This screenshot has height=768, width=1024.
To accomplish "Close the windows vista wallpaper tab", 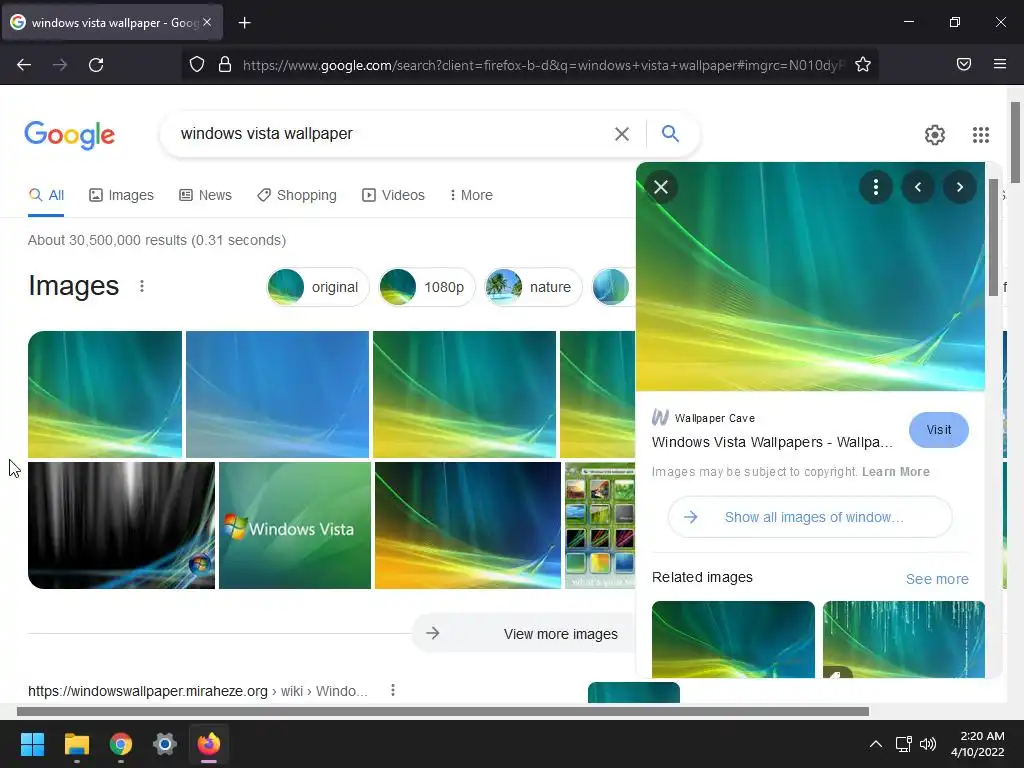I will [207, 22].
